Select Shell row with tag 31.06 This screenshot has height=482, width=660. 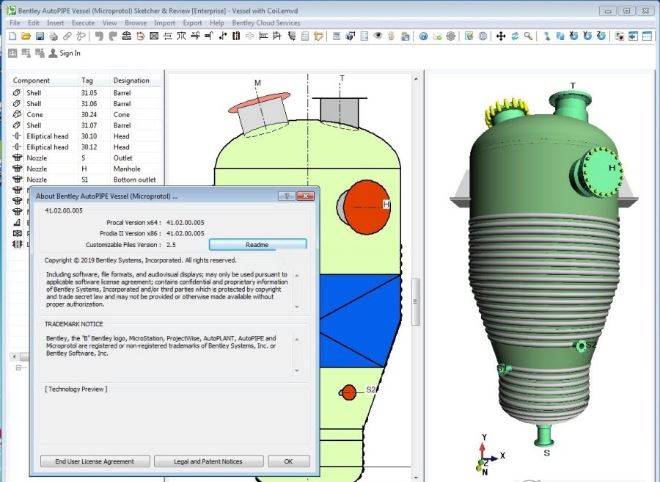85,104
